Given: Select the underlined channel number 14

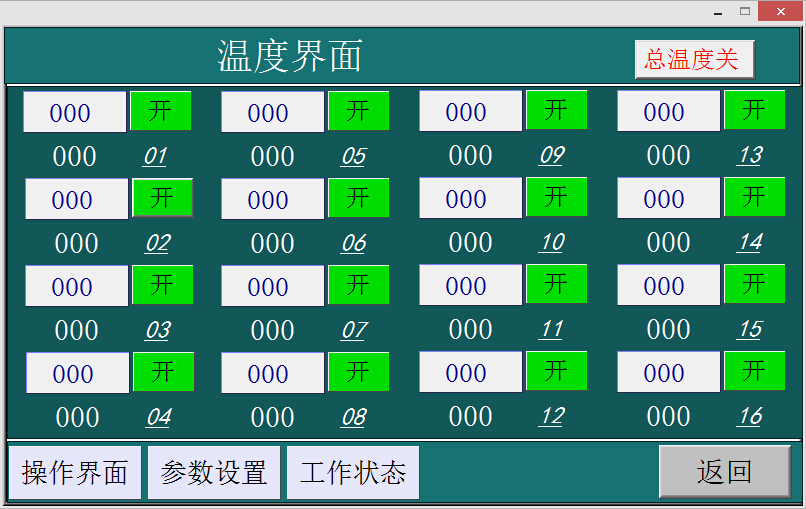Looking at the screenshot, I should point(749,242).
